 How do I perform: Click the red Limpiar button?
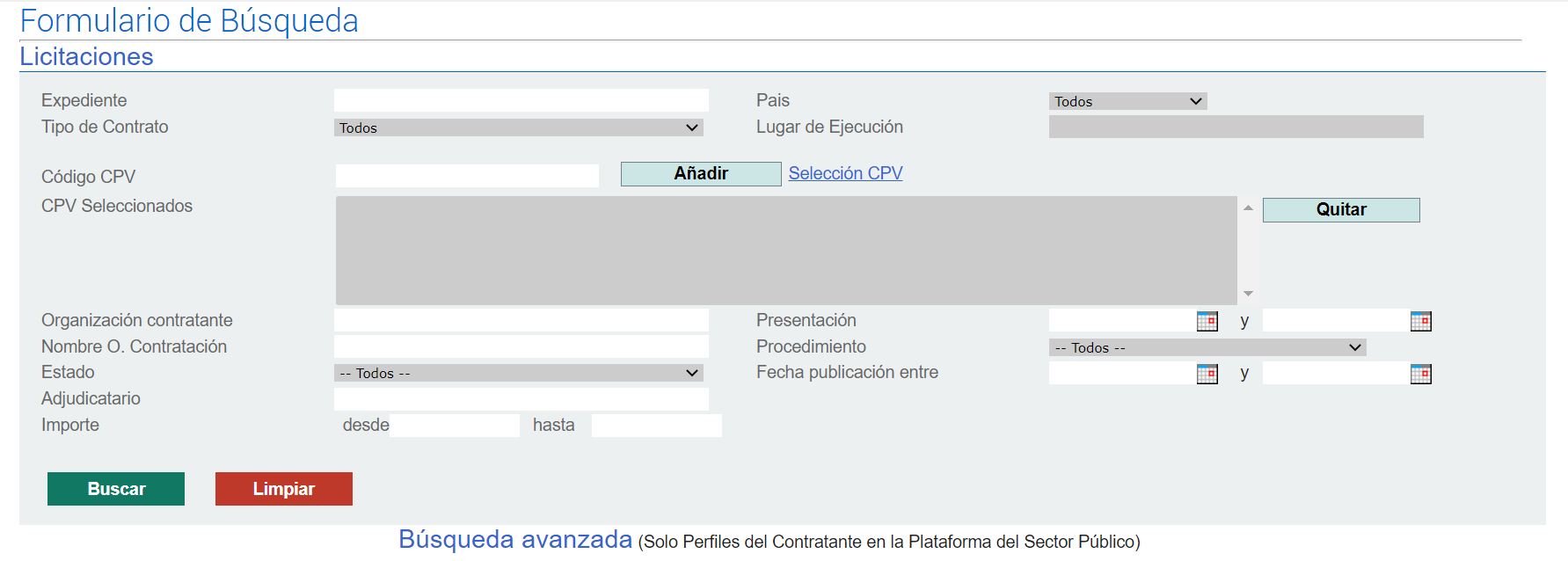point(283,489)
